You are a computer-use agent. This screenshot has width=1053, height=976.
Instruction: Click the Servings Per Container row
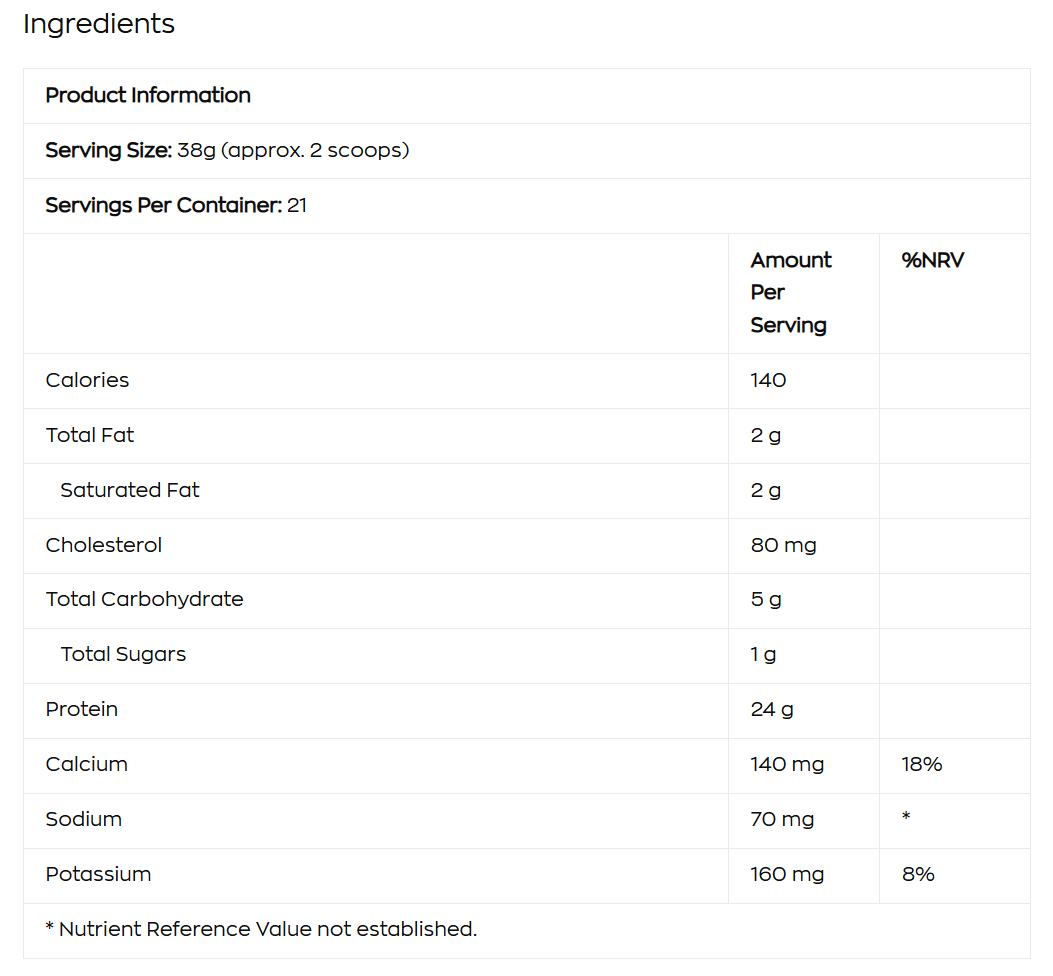[176, 206]
